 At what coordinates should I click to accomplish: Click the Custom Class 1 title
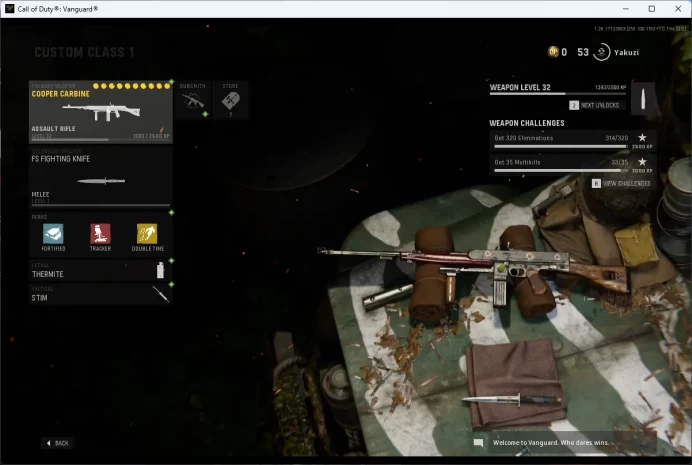click(x=84, y=52)
